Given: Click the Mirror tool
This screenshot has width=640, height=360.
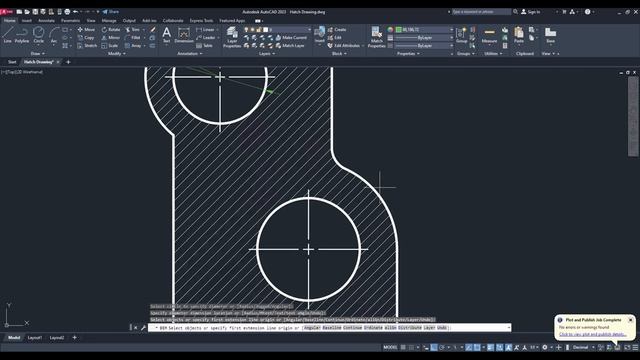Looking at the screenshot, I should (x=111, y=38).
